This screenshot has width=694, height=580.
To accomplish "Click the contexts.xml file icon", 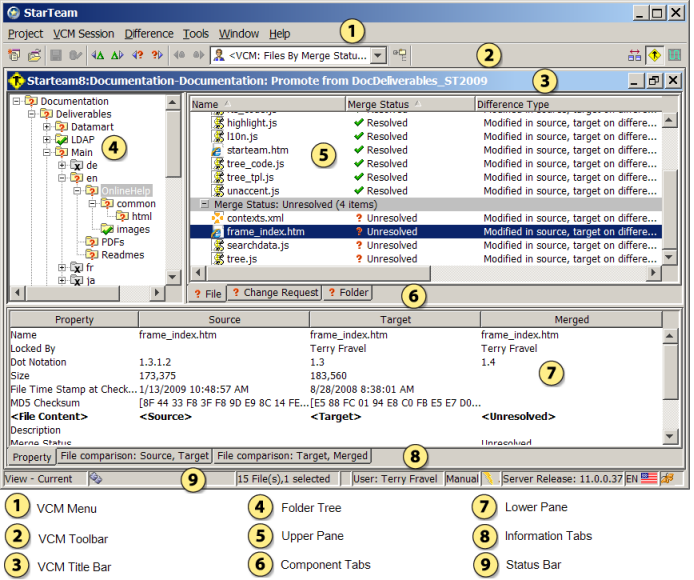I will click(x=217, y=217).
